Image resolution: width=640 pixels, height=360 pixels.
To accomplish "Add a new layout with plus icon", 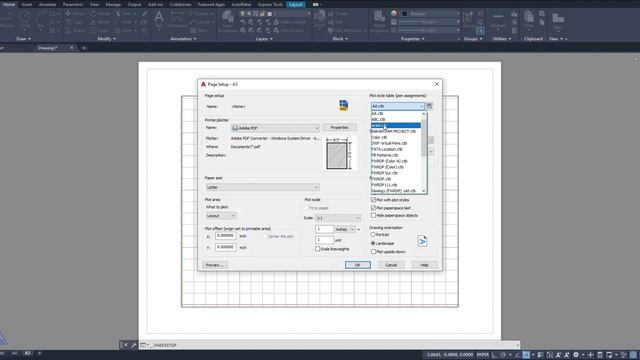I will [x=40, y=353].
